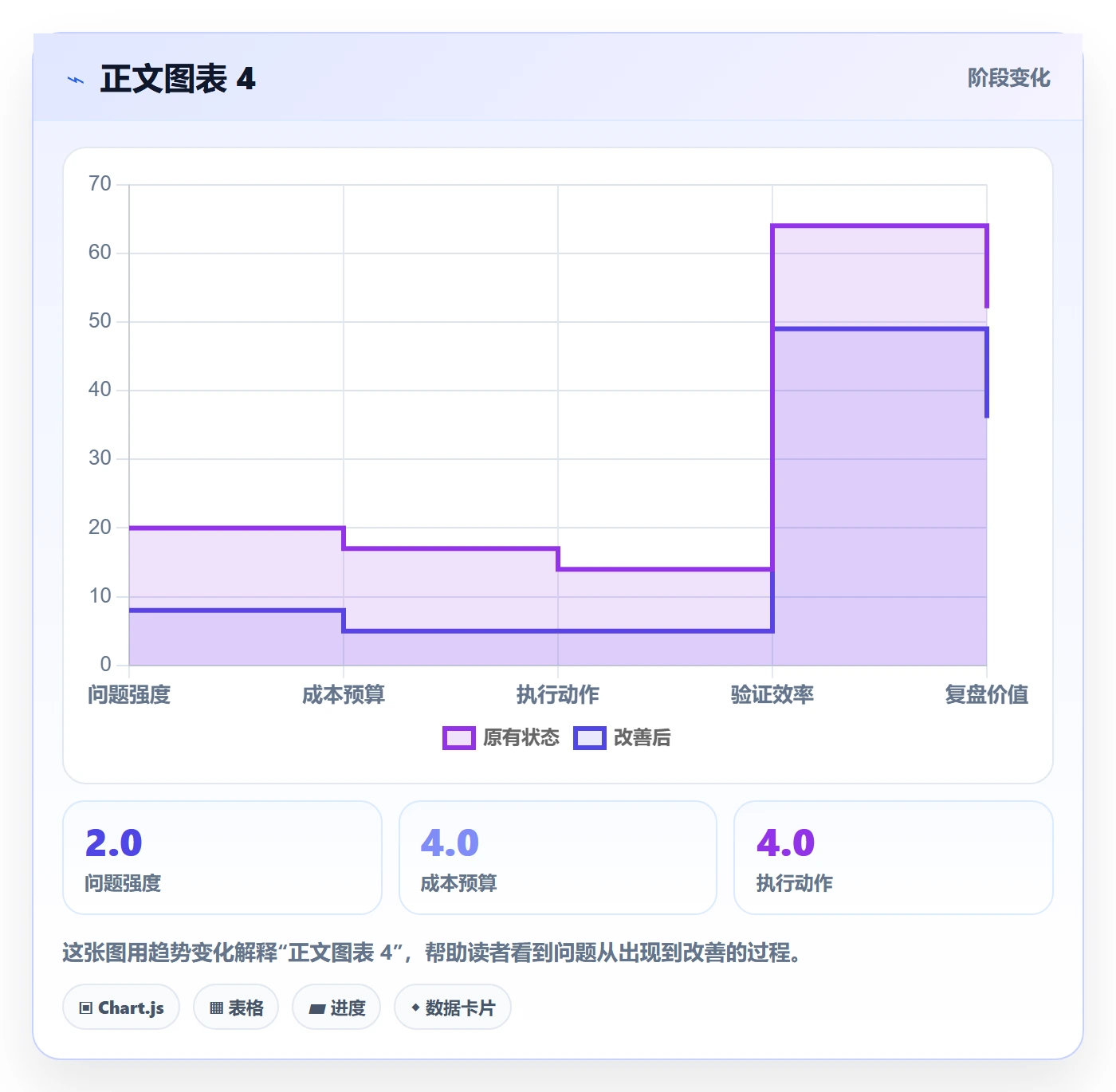Click the 70 y-axis tick value
Viewport: 1116px width, 1092px height.
pyautogui.click(x=100, y=184)
